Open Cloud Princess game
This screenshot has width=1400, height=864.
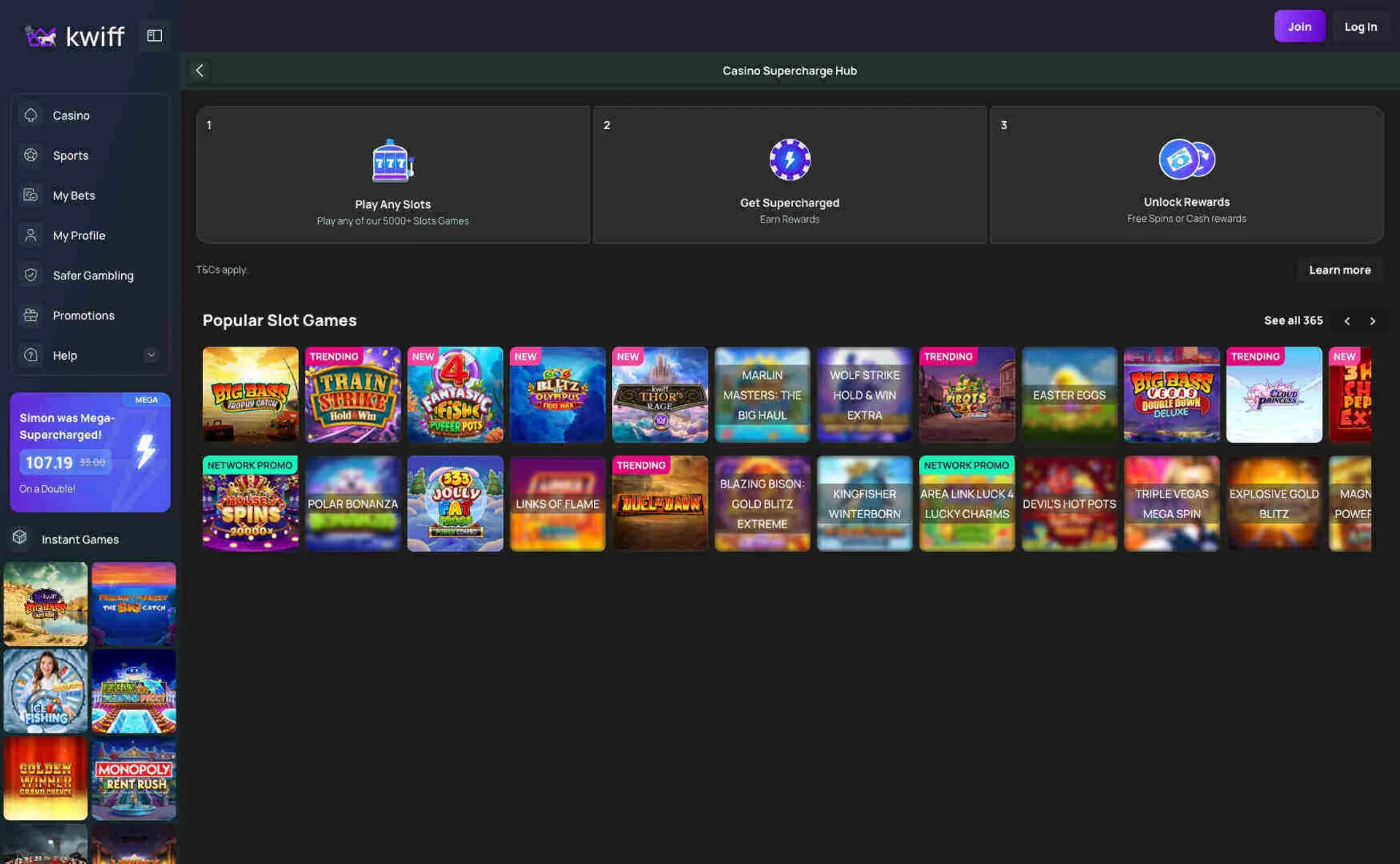pos(1274,395)
